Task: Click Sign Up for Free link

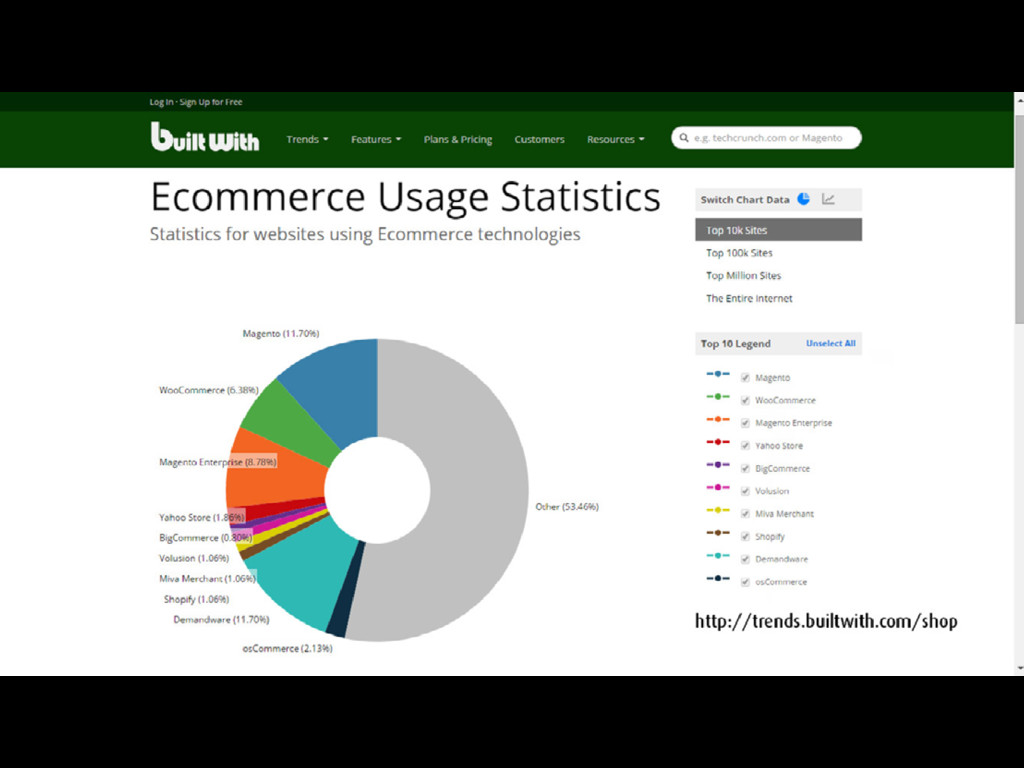Action: (x=211, y=102)
